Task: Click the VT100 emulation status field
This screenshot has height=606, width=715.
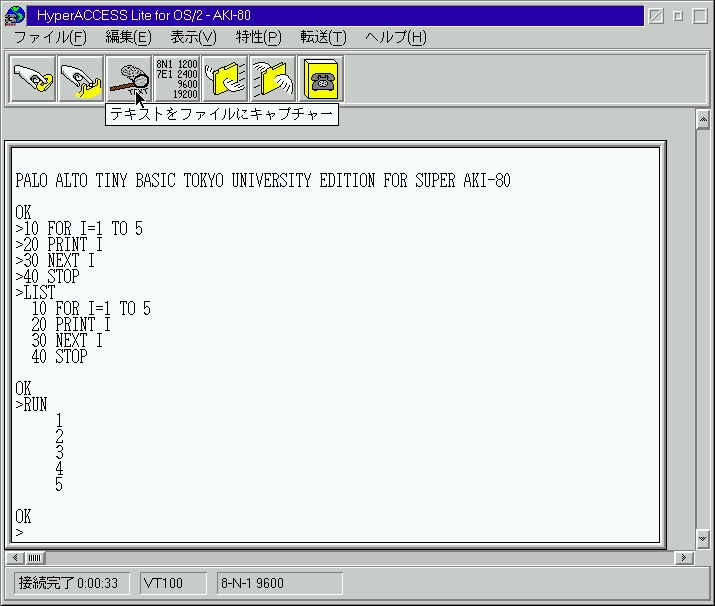Action: click(173, 584)
